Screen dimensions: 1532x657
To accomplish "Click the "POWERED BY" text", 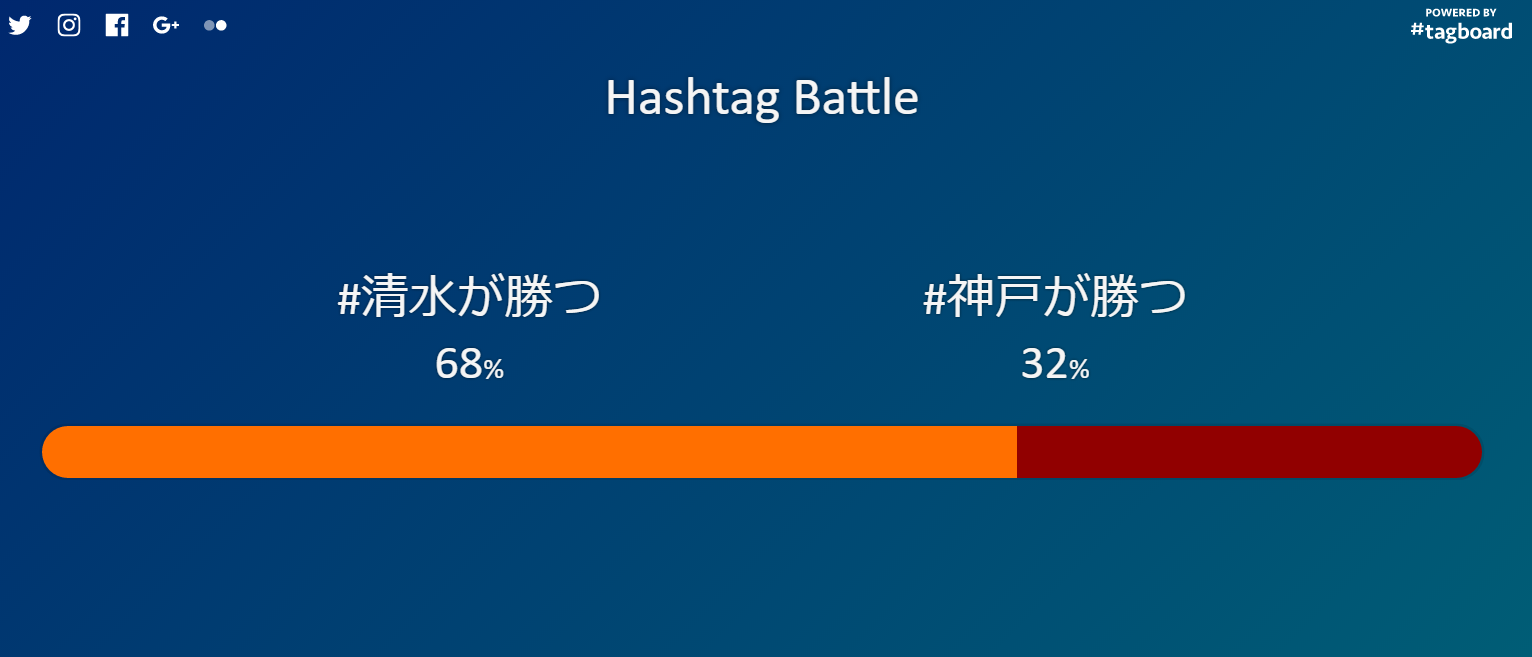I will pos(1461,12).
